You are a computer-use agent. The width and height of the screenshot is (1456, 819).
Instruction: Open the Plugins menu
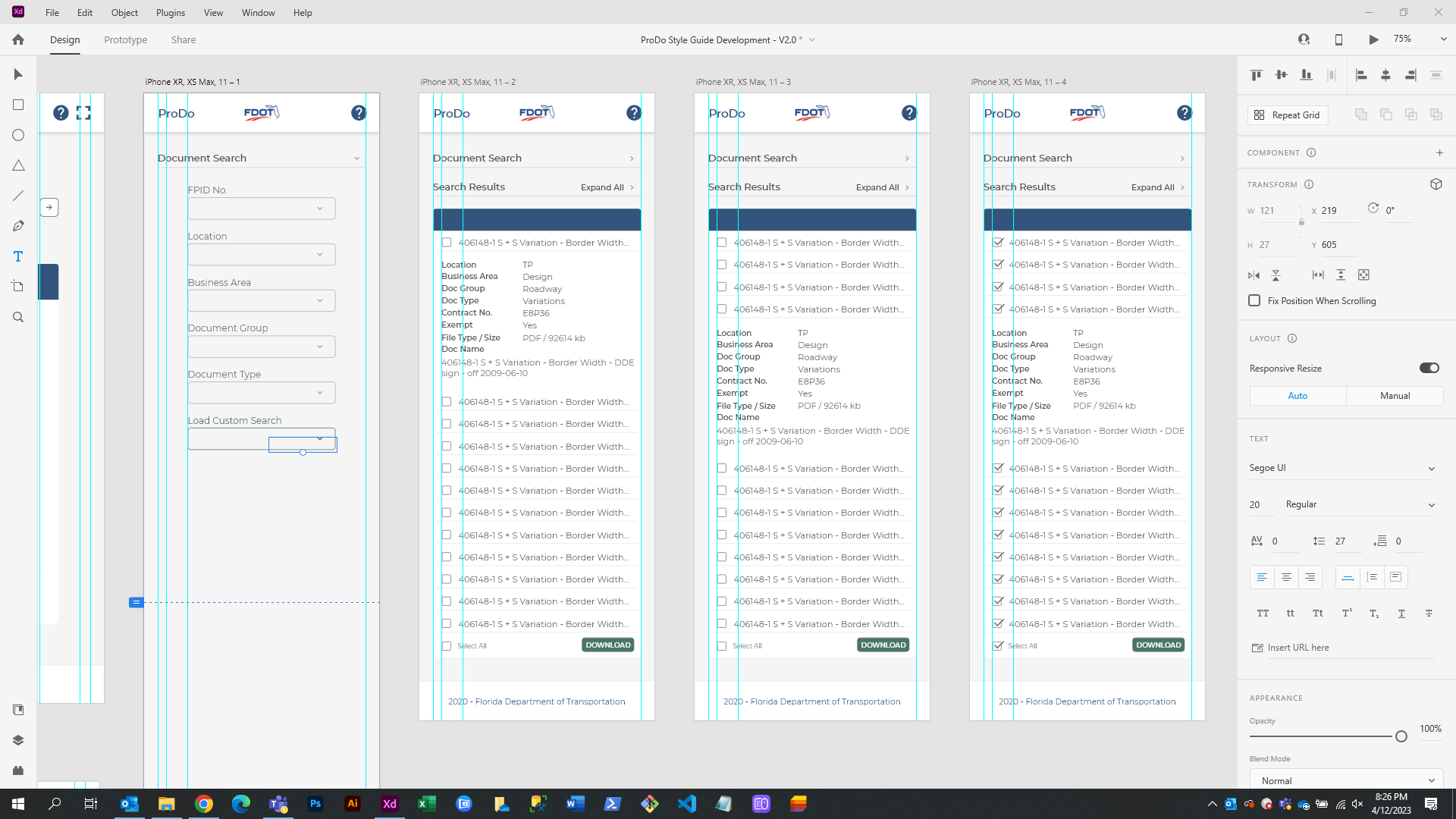pos(170,12)
